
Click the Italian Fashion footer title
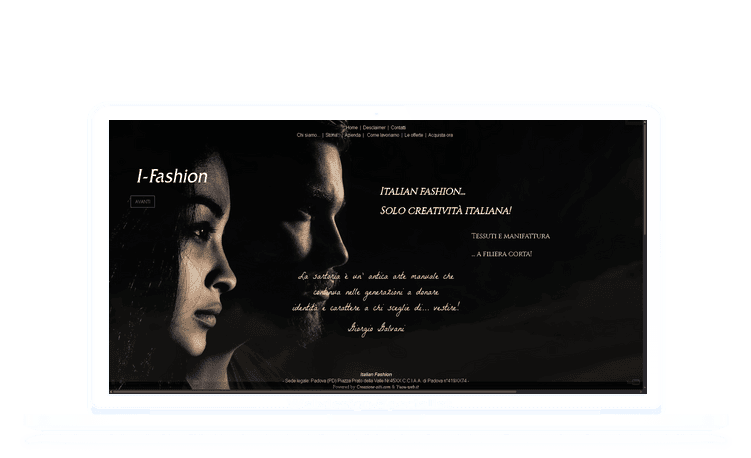pos(375,374)
